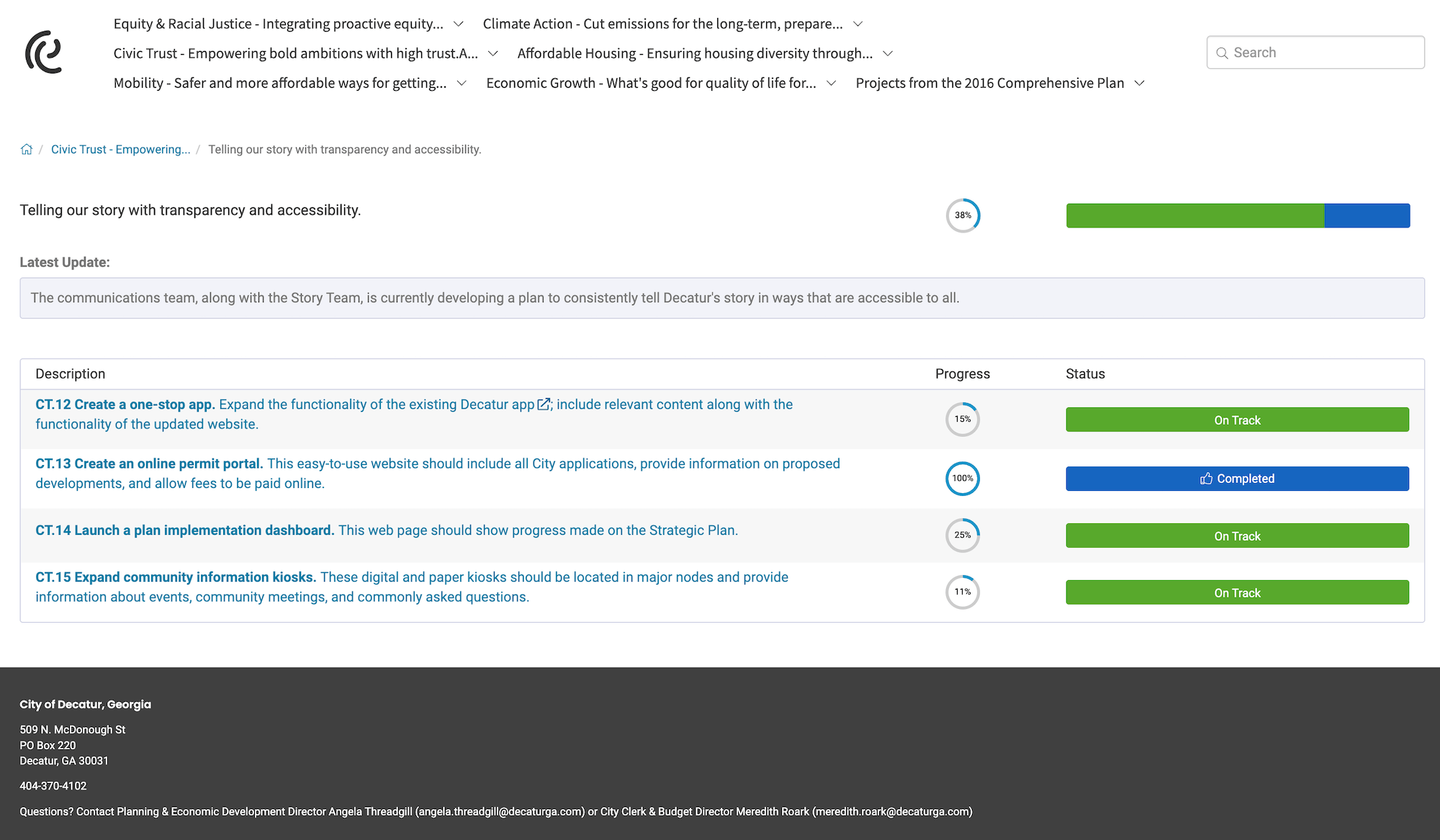Expand the Equity & Racial Justice dropdown menu
The height and width of the screenshot is (840, 1440).
tap(456, 23)
